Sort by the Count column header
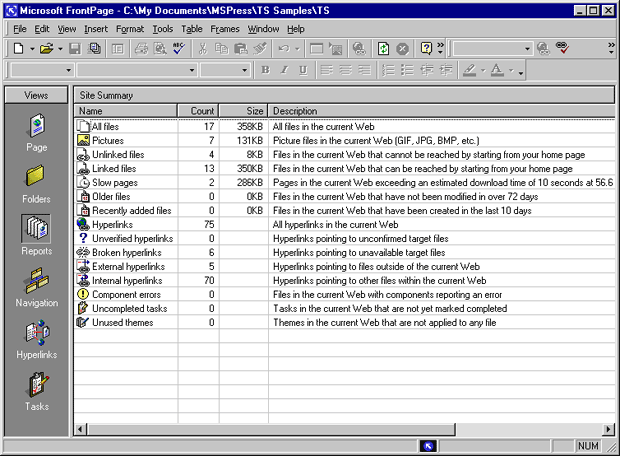Screen dimensions: 620x456 coord(200,111)
